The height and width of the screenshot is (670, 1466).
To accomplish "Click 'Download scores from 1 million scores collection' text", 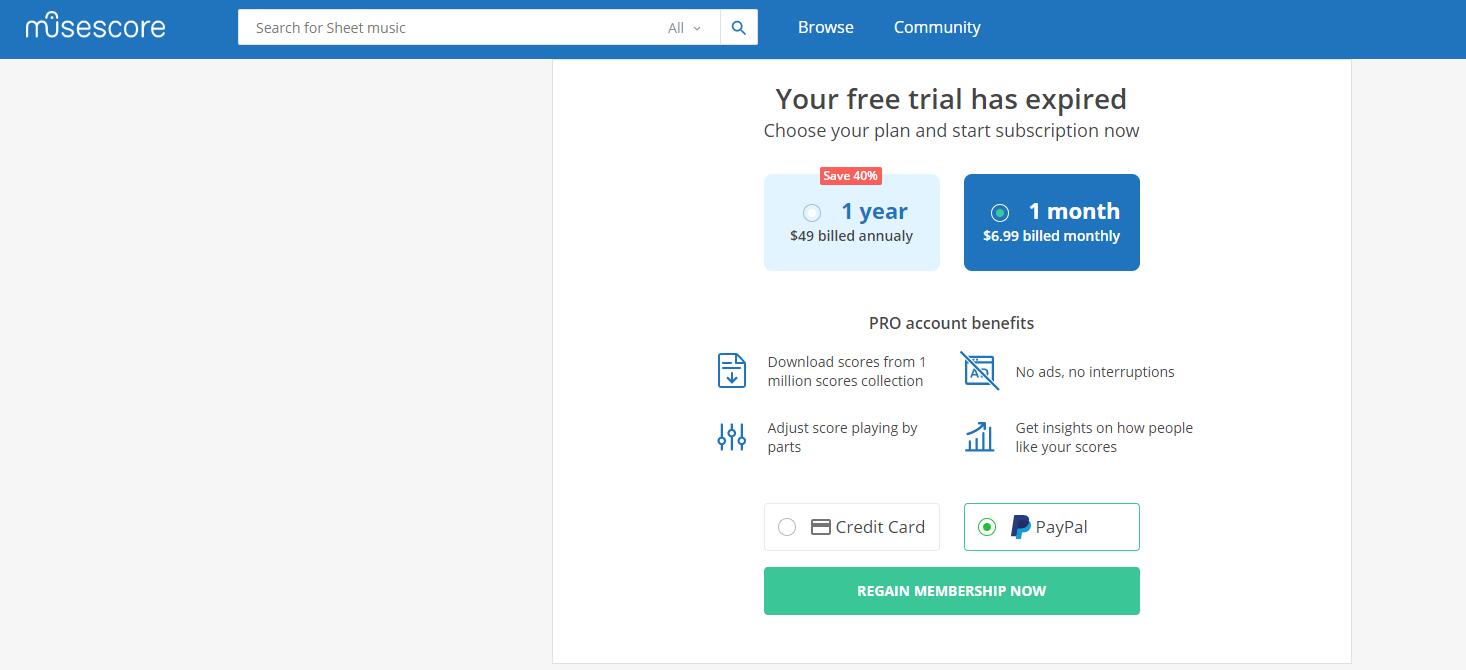I will tap(847, 371).
